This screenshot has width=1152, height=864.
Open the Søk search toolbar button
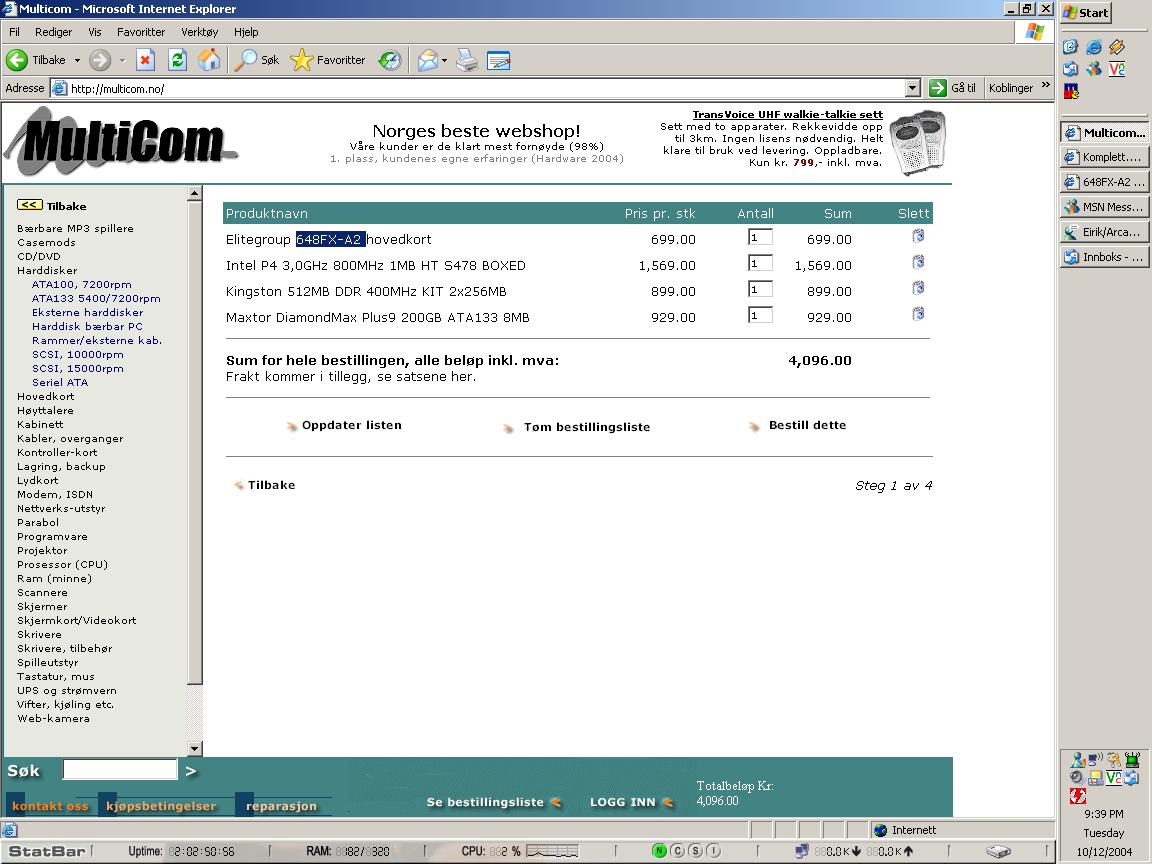(256, 60)
